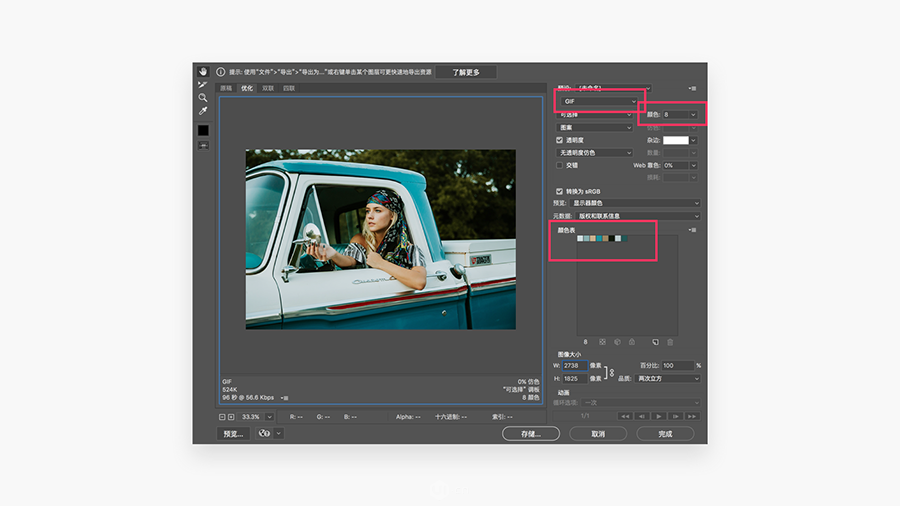This screenshot has width=900, height=506.
Task: Toggle slices visibility icon
Action: [x=203, y=146]
